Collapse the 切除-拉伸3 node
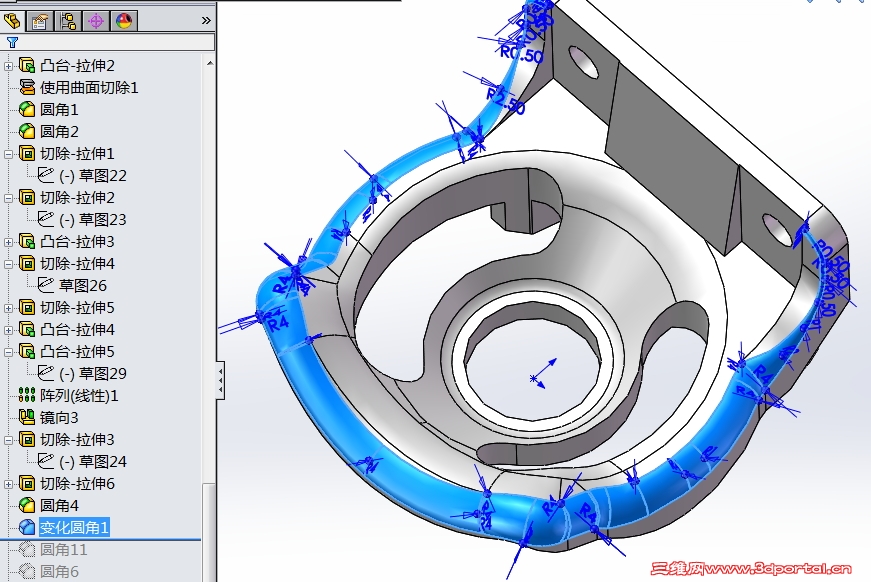Image resolution: width=871 pixels, height=582 pixels. pyautogui.click(x=8, y=440)
